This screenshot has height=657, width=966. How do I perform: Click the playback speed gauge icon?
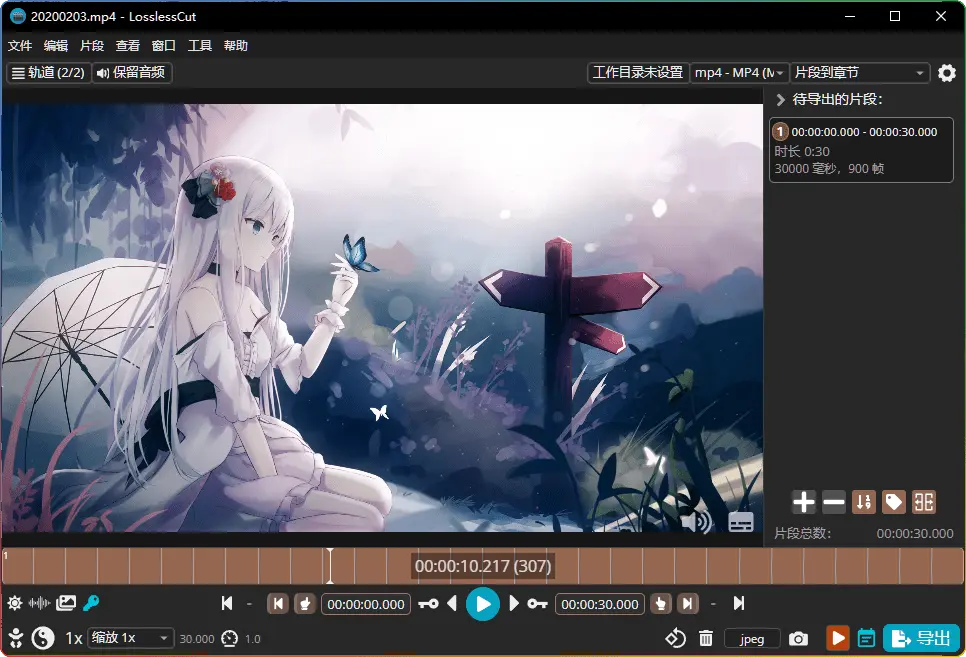(x=230, y=639)
